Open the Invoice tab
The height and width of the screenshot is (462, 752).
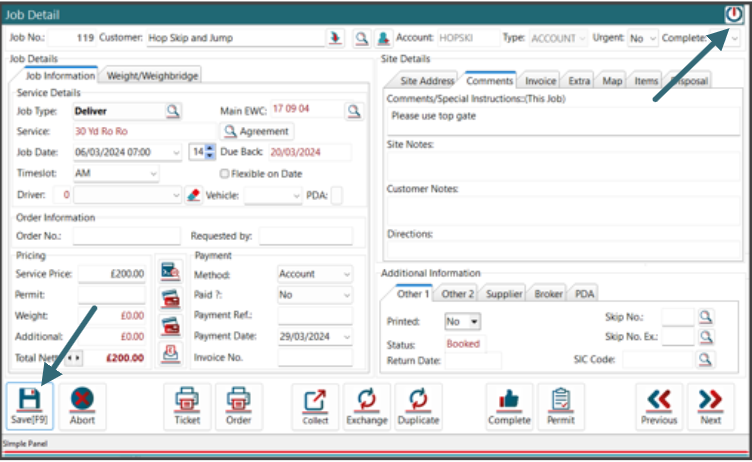540,81
